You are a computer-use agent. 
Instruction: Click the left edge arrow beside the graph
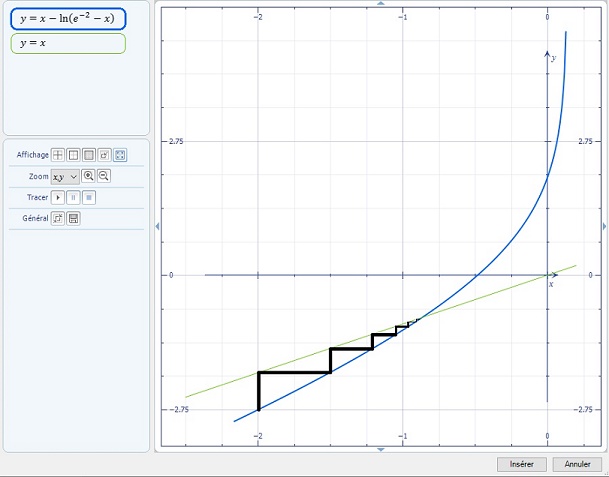(x=156, y=226)
